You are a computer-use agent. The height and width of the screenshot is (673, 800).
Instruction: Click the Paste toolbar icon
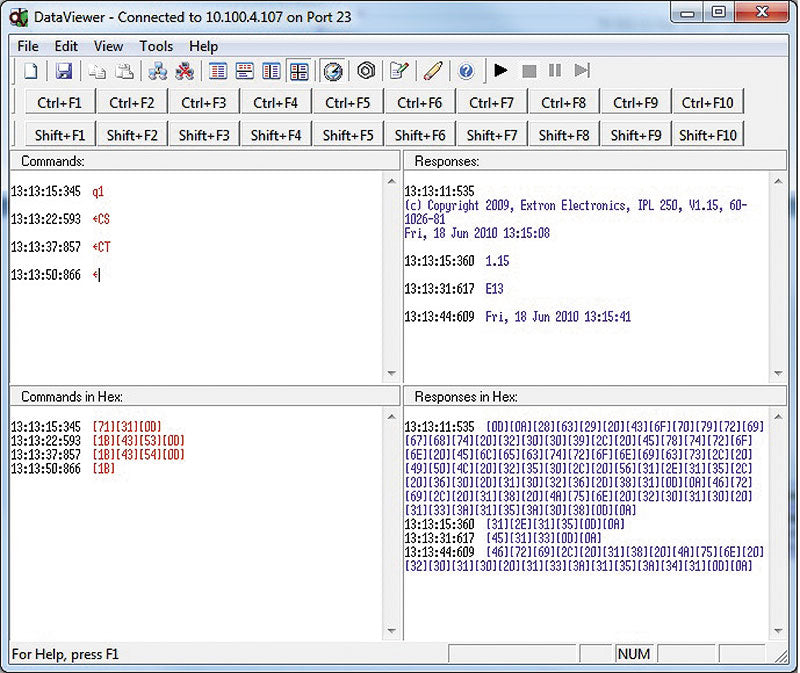tap(124, 71)
